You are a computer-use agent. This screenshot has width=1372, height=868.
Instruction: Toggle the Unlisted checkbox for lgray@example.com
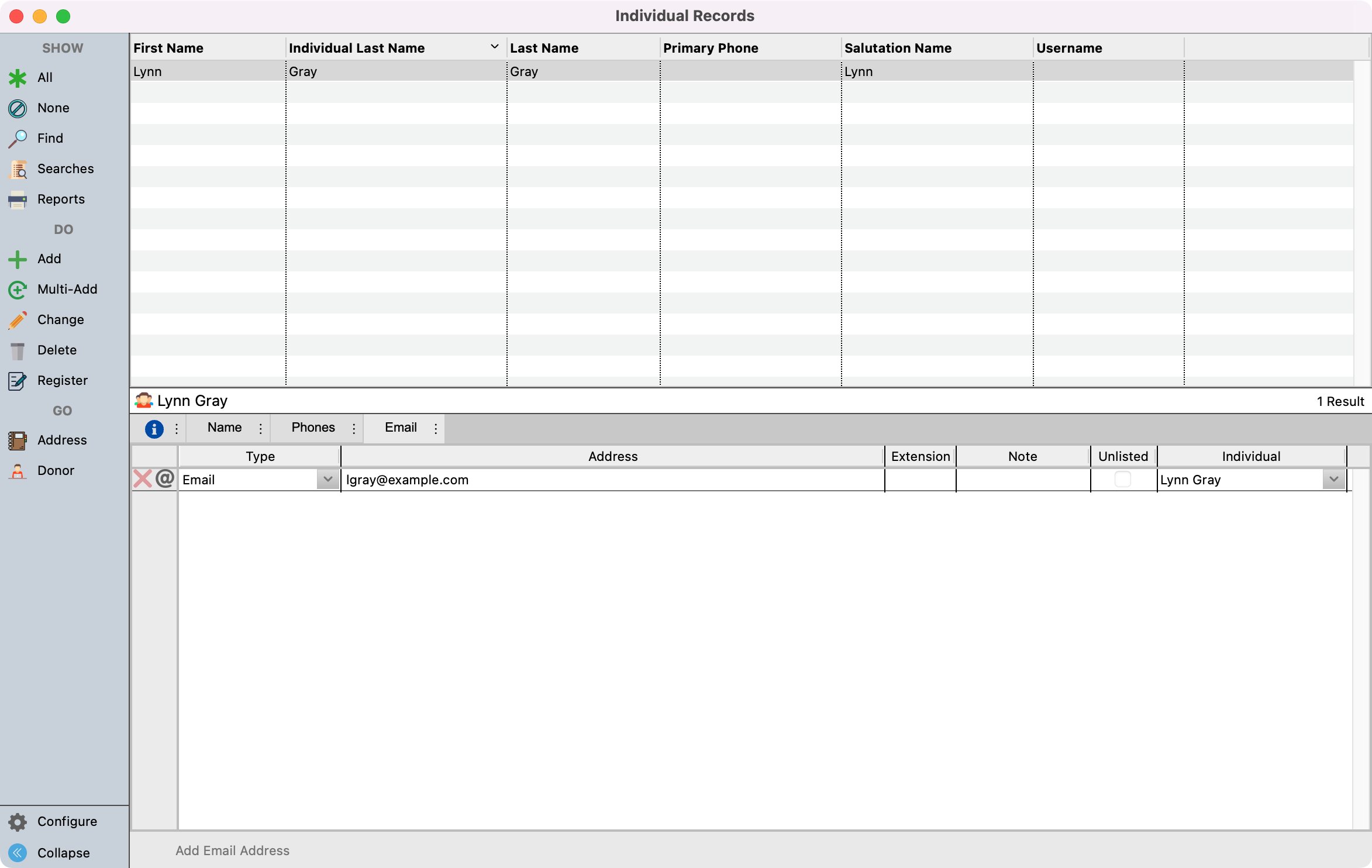click(x=1122, y=480)
